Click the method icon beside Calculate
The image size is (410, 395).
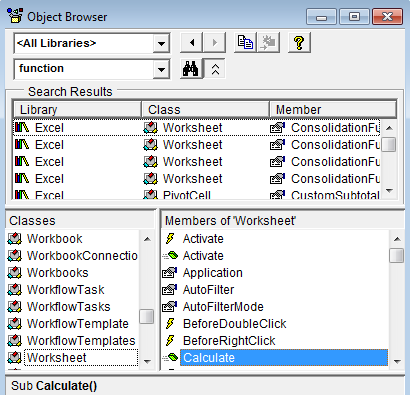(x=170, y=358)
